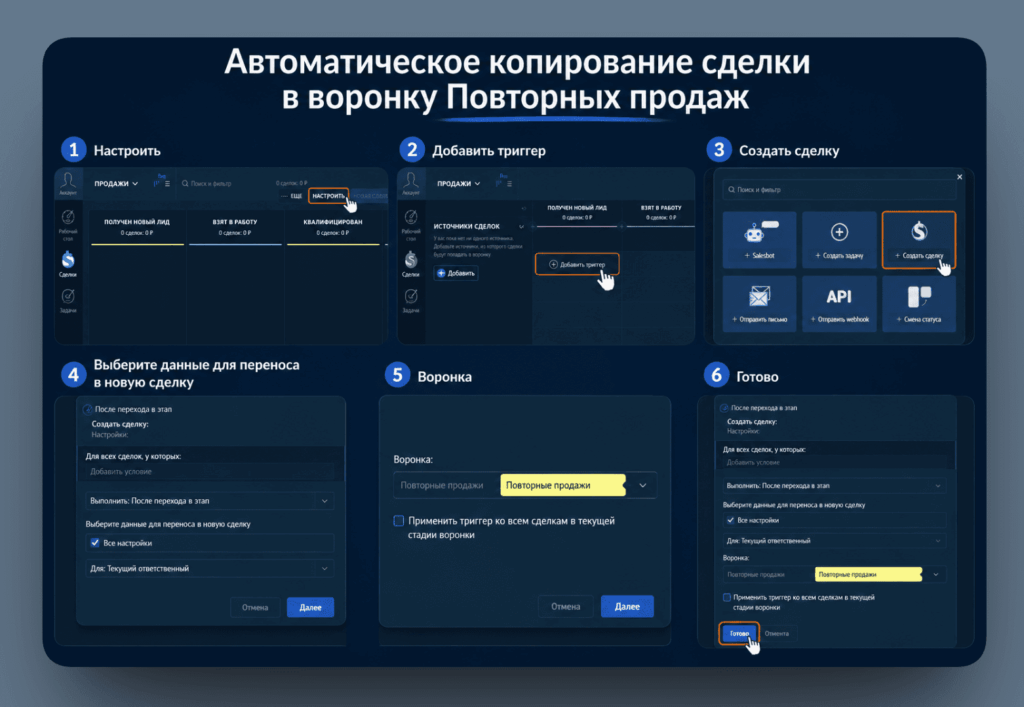Click the Поиск и фильтр field in the action picker
This screenshot has height=707, width=1024.
coord(839,190)
